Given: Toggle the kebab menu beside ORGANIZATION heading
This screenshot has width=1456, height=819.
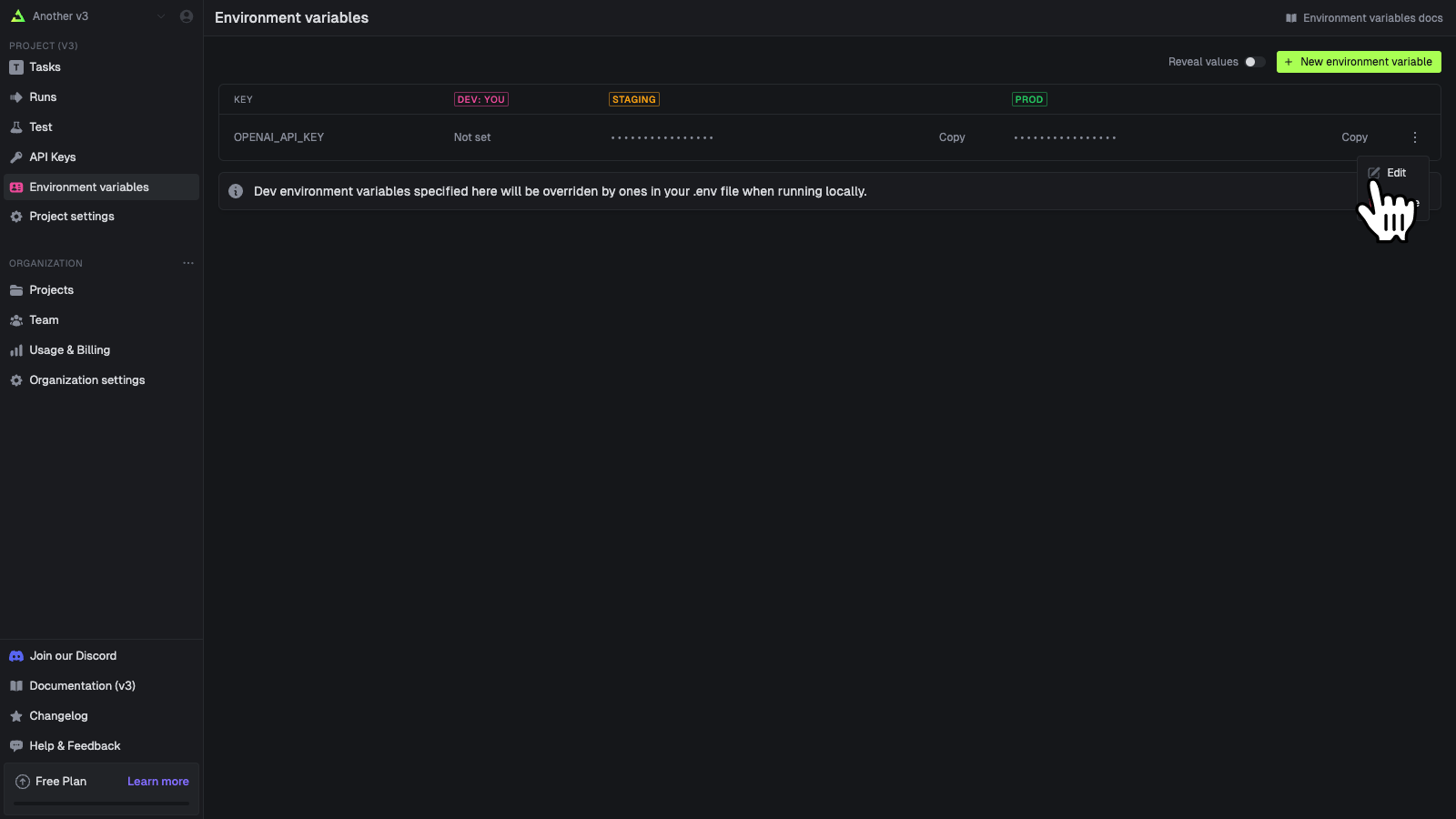Looking at the screenshot, I should pos(188,263).
